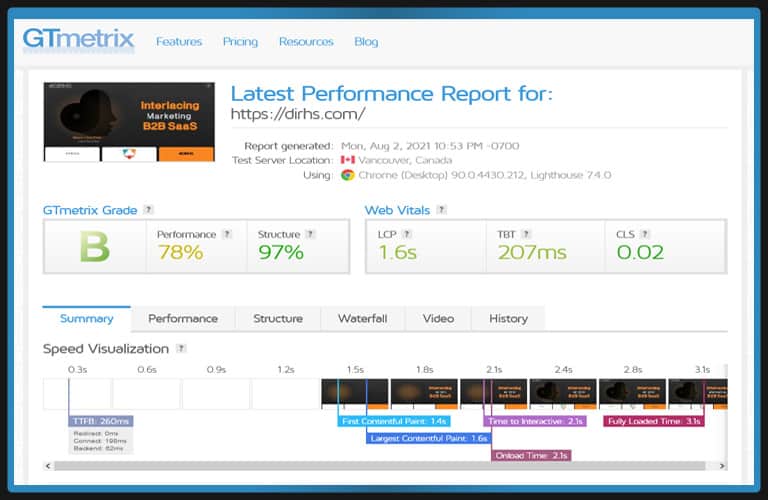768x500 pixels.
Task: Open the Pricing page link
Action: point(240,42)
